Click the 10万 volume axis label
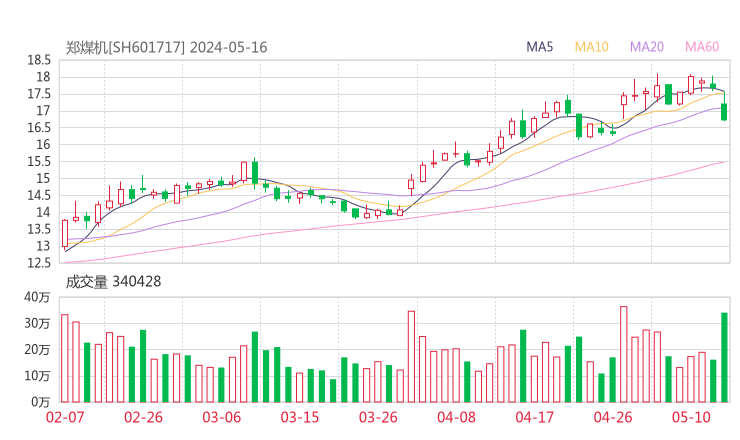This screenshot has width=740, height=440. (x=37, y=376)
